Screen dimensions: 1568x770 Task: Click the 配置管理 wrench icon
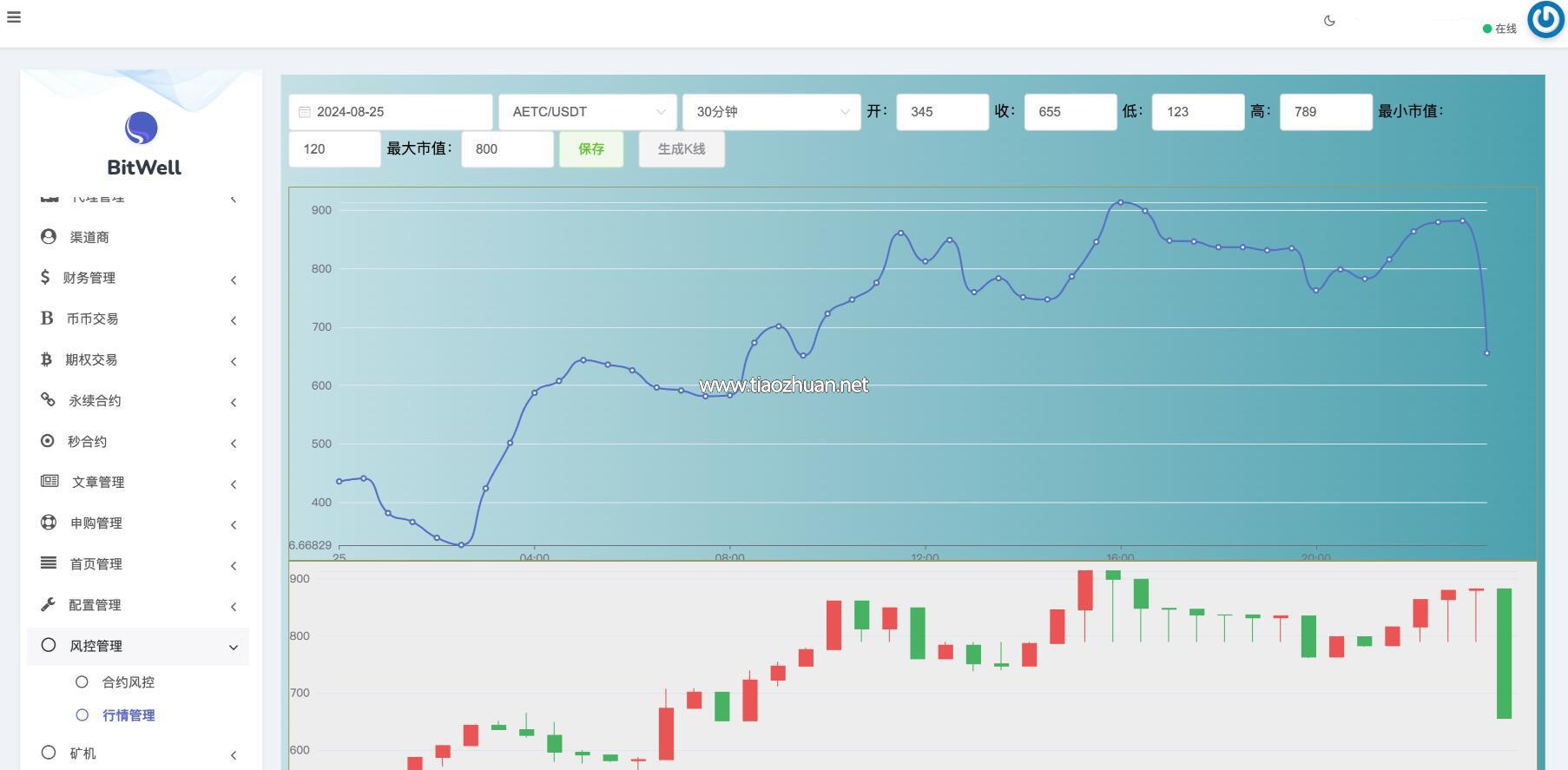(48, 604)
